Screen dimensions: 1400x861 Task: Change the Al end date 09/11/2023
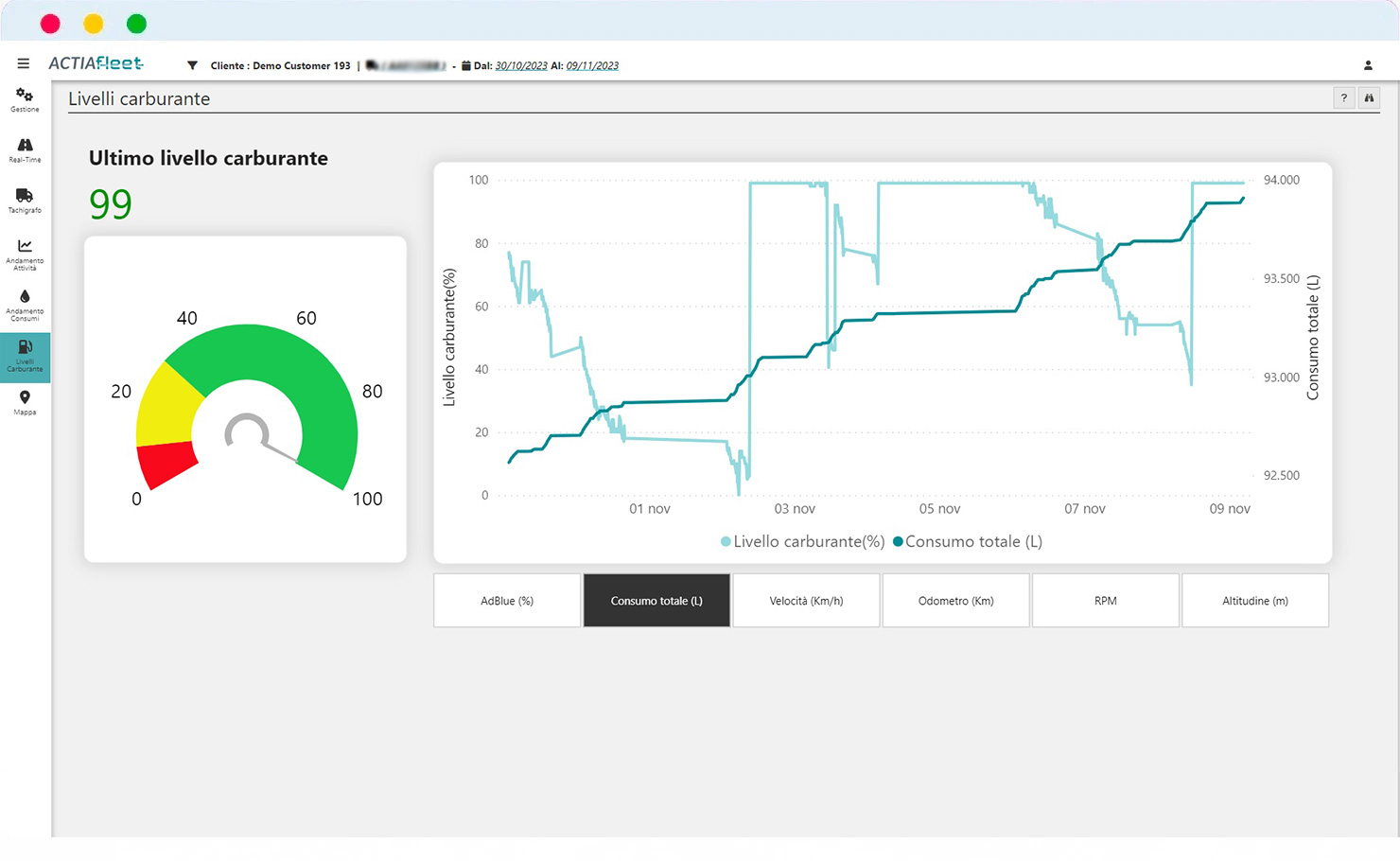(592, 66)
